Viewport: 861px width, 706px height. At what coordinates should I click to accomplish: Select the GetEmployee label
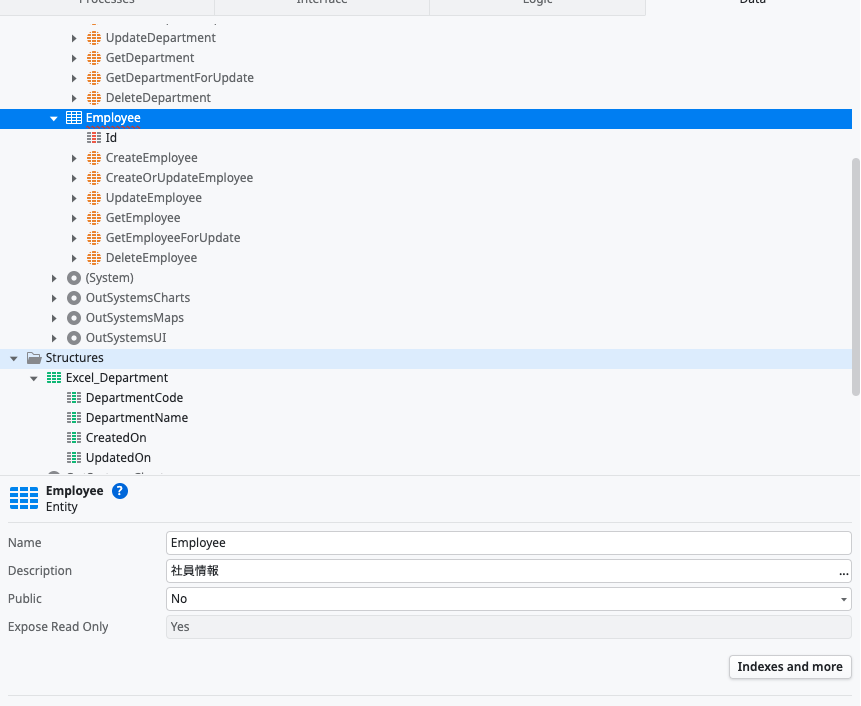point(143,218)
